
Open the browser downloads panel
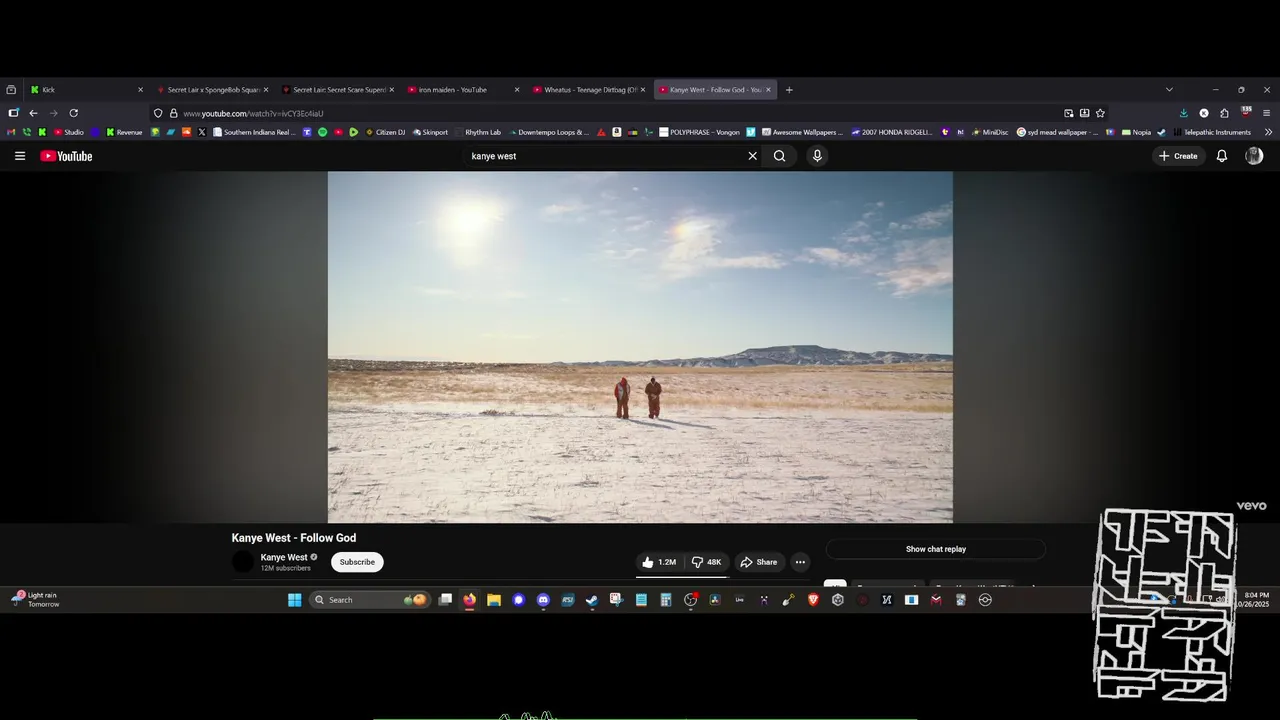[1184, 113]
